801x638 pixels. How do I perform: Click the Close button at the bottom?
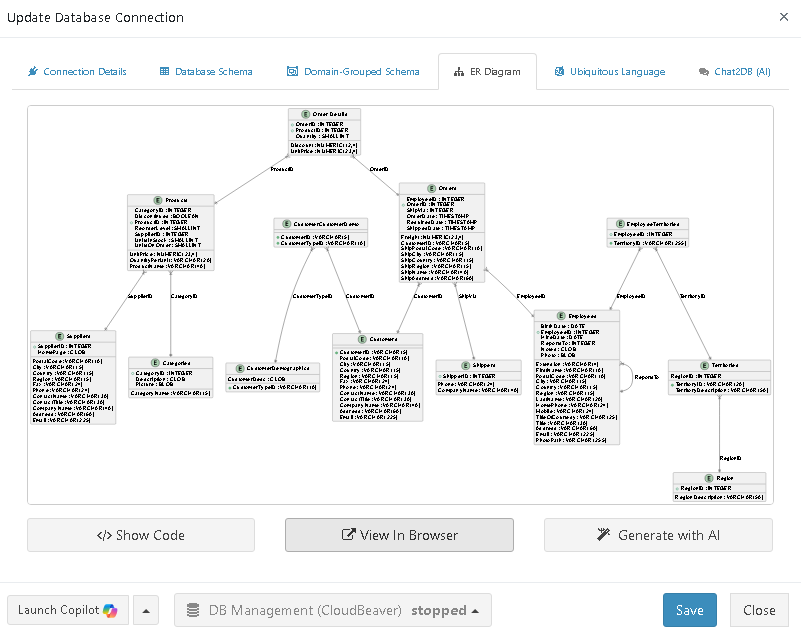759,610
